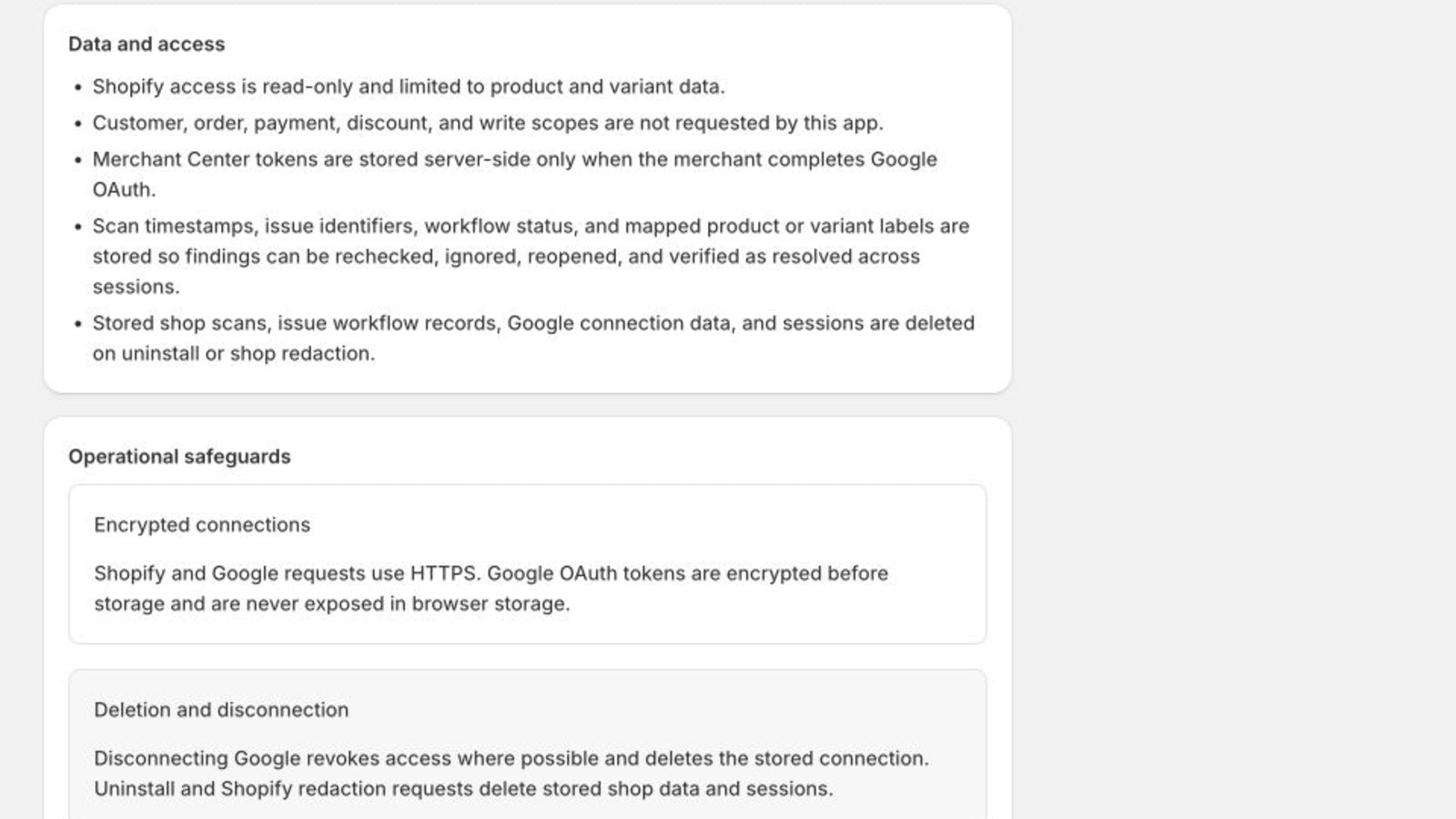Click the HTTPS encryption description text
This screenshot has width=1456, height=819.
click(x=491, y=588)
